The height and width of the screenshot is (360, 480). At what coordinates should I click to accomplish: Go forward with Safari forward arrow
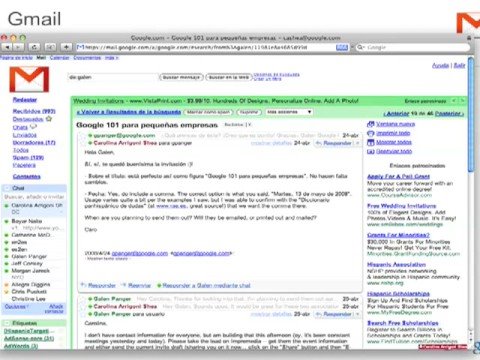pos(18,47)
